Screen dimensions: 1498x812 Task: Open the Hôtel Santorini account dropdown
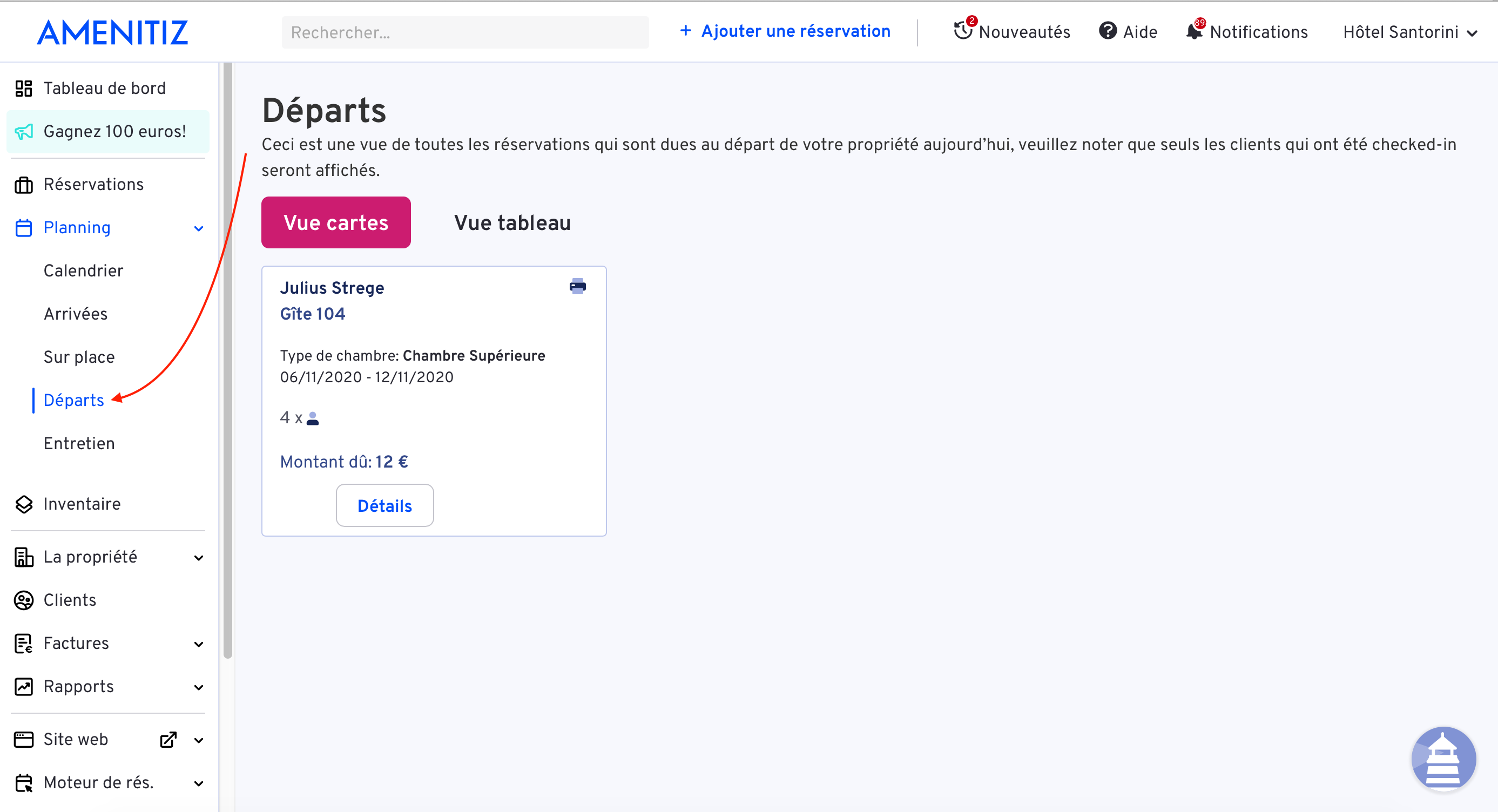1409,32
